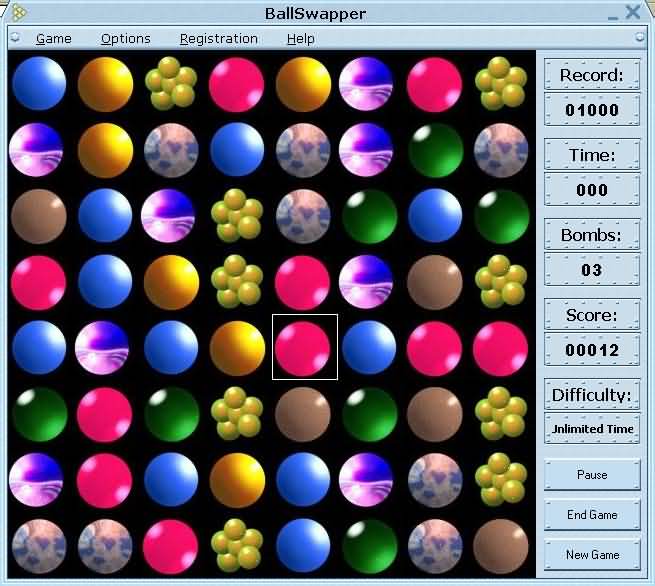655x586 pixels.
Task: Click the orange ball in the seventh row
Action: pos(237,480)
